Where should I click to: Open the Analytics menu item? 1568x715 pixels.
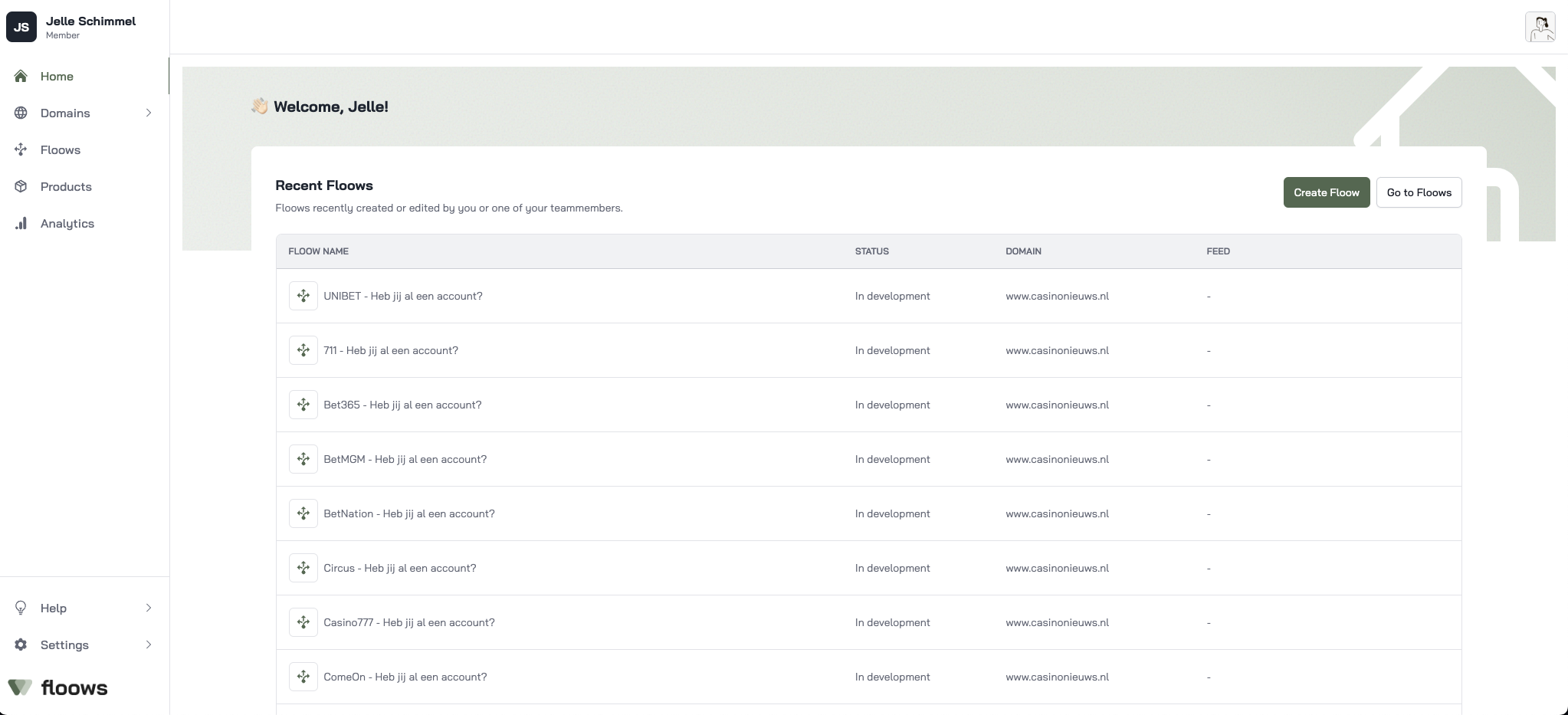click(x=84, y=223)
